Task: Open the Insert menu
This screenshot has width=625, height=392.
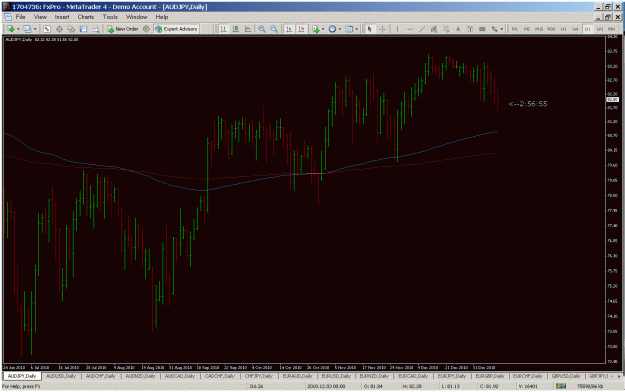Action: click(62, 17)
